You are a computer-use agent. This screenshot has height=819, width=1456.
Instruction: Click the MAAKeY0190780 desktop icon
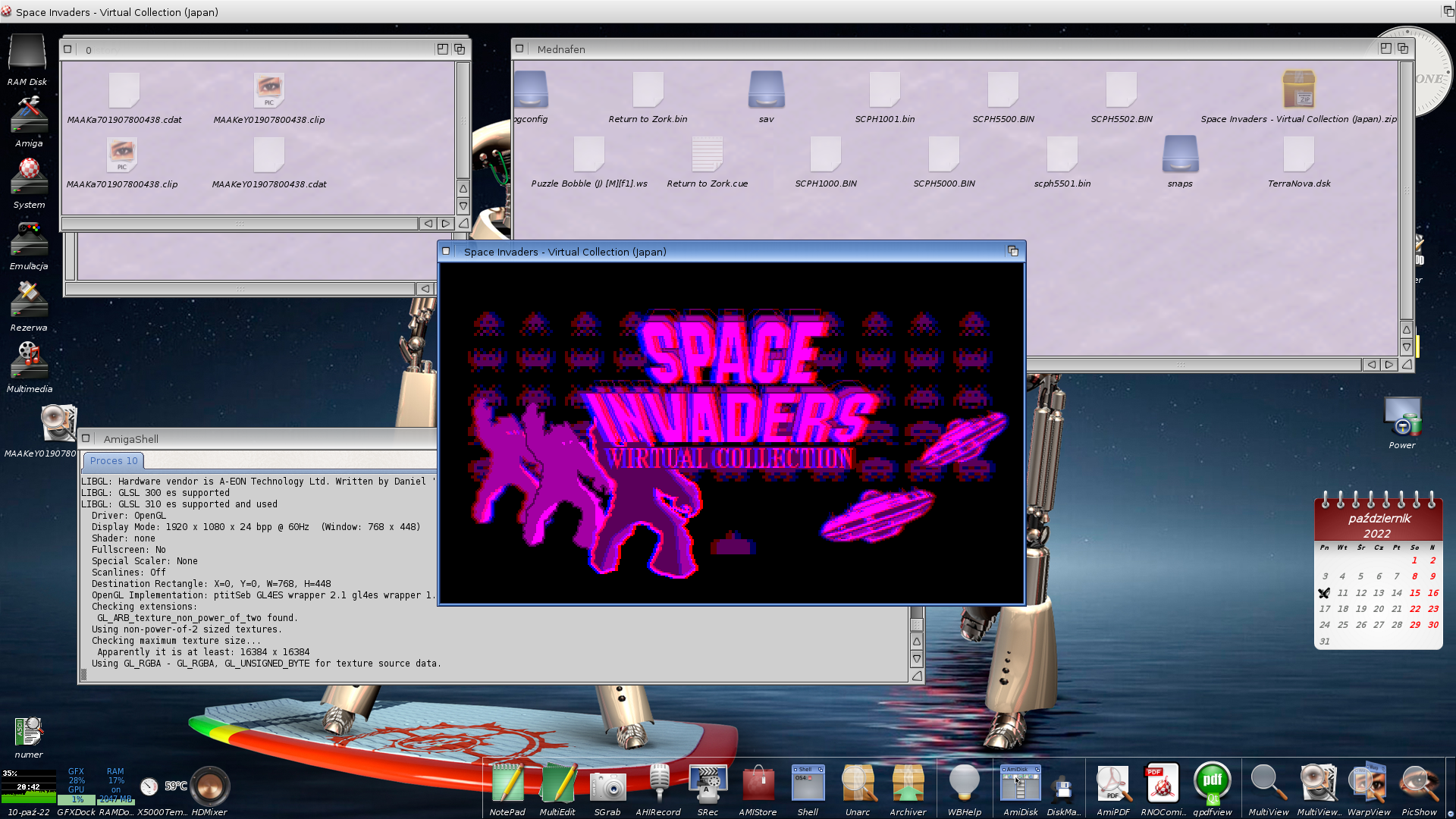(x=58, y=425)
